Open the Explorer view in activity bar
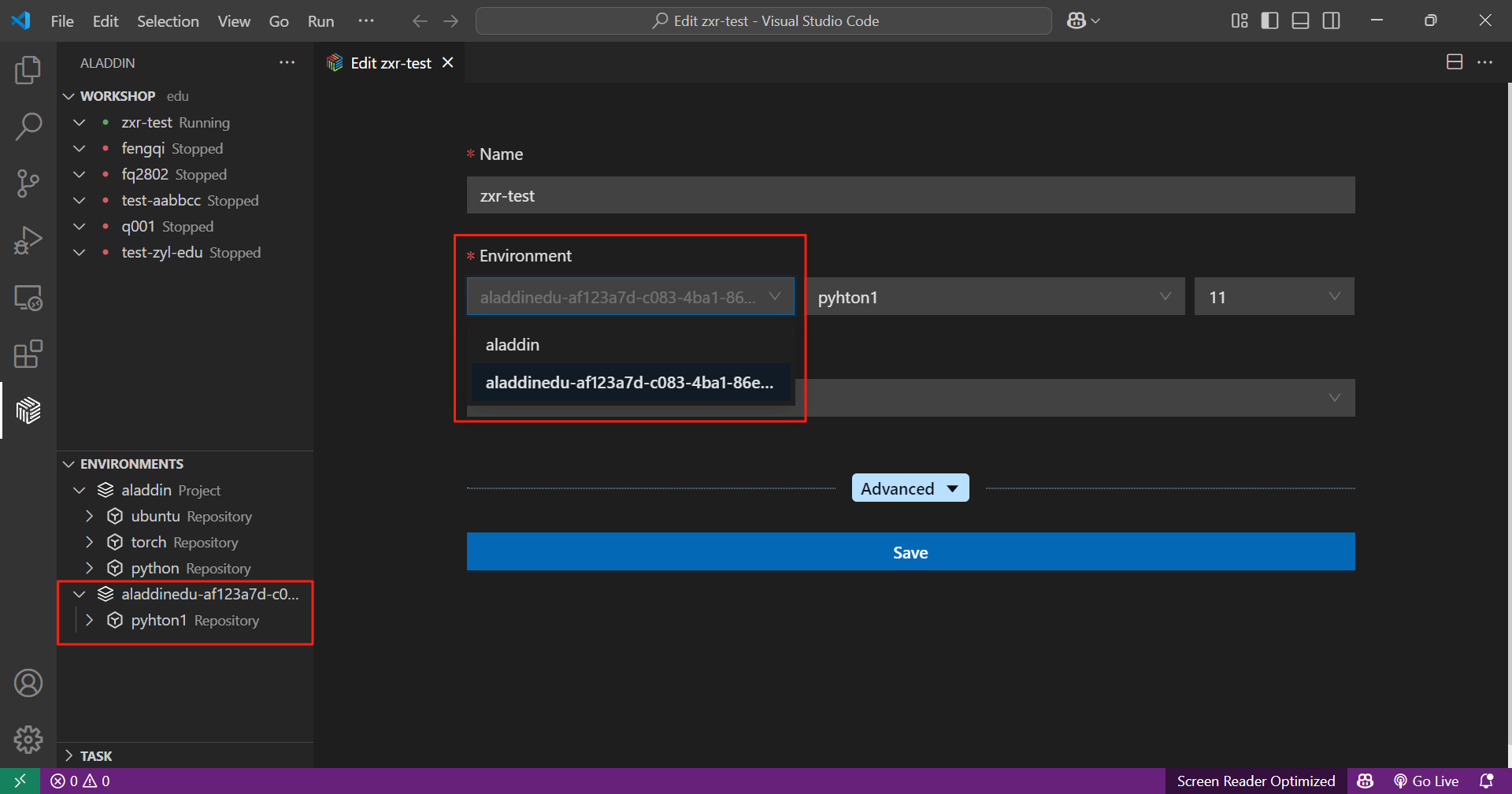 (x=28, y=70)
